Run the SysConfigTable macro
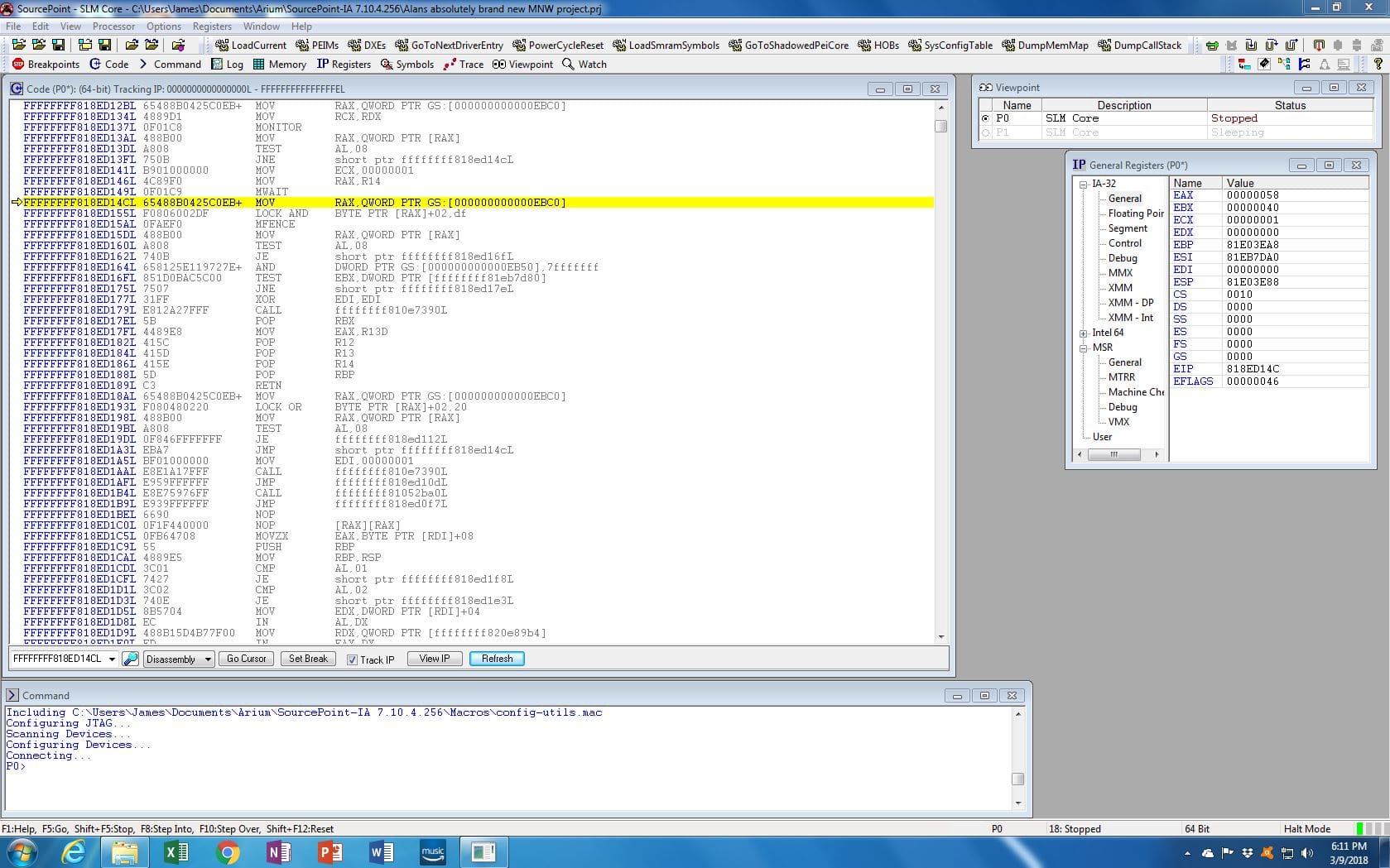Viewport: 1390px width, 868px height. (950, 45)
